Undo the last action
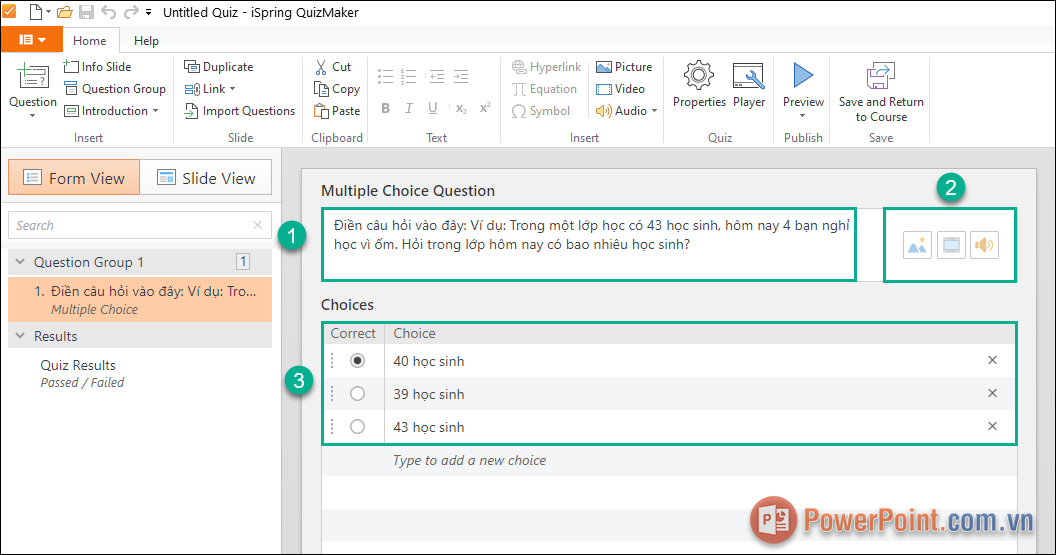 (x=108, y=12)
